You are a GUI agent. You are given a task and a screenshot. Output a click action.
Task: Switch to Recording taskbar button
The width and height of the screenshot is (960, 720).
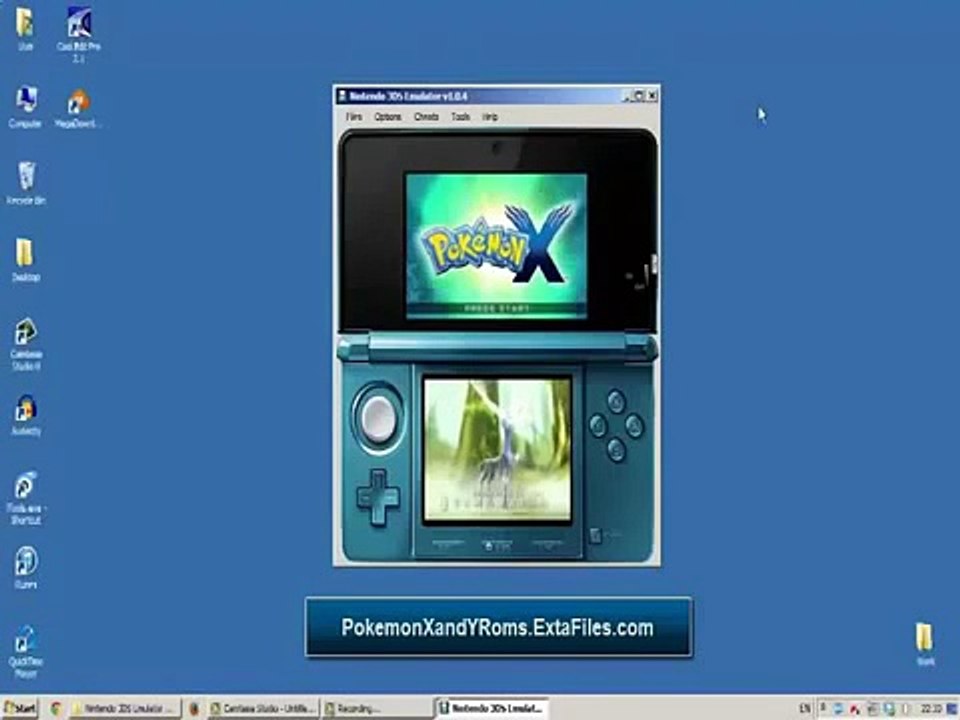pos(377,708)
